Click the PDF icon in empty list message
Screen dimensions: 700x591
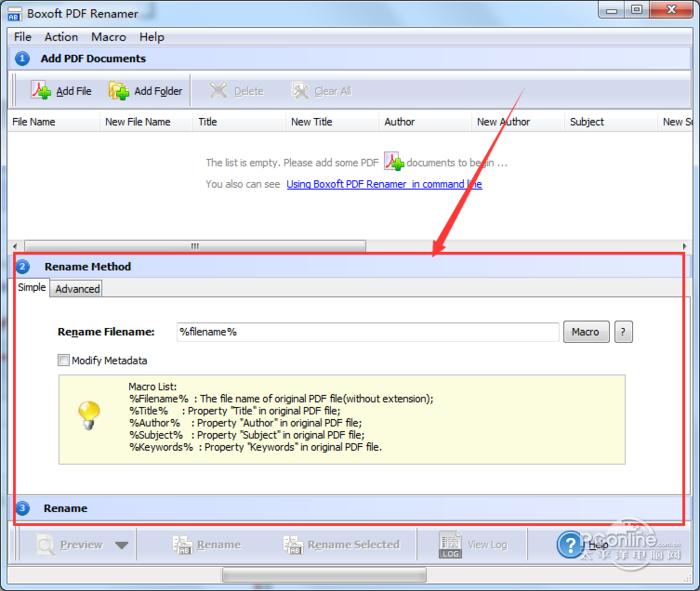(x=394, y=161)
